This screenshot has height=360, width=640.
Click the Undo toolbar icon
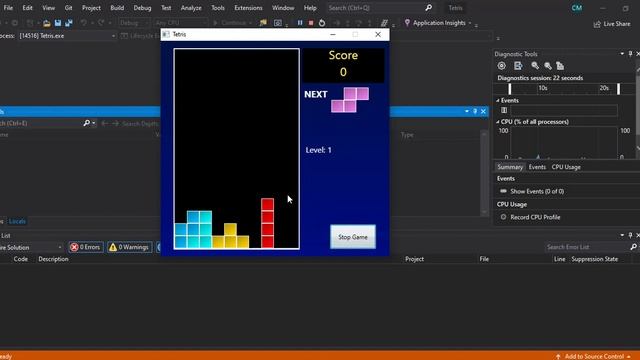(83, 23)
